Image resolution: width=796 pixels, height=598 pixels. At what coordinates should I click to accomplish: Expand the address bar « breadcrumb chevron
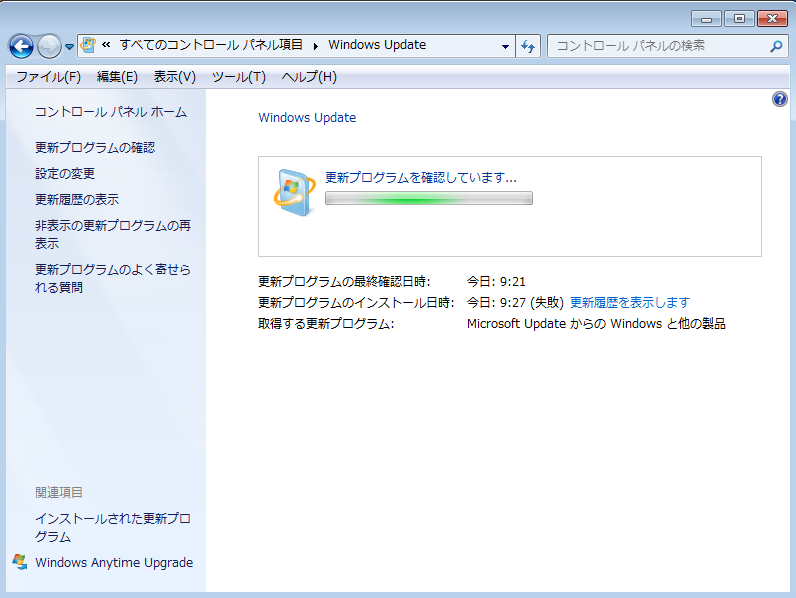tap(106, 45)
